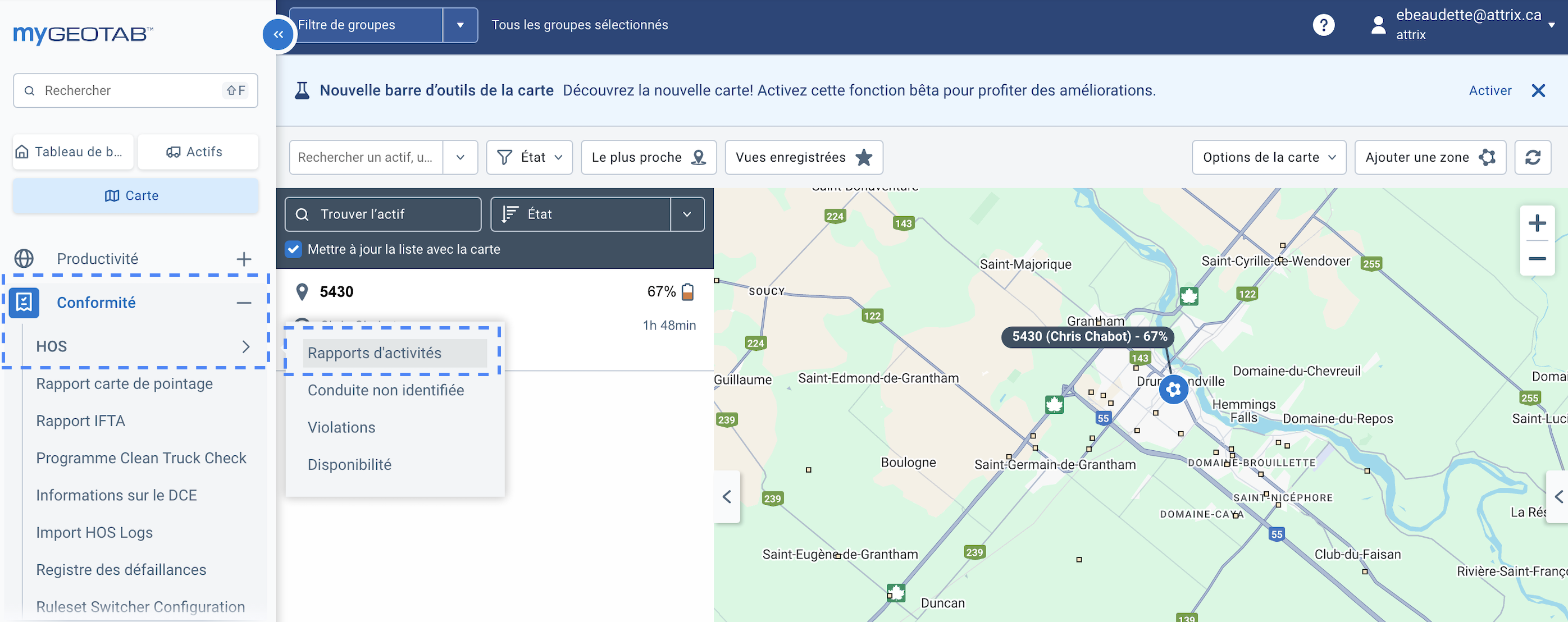Close the new map toolbar banner

(x=1538, y=91)
